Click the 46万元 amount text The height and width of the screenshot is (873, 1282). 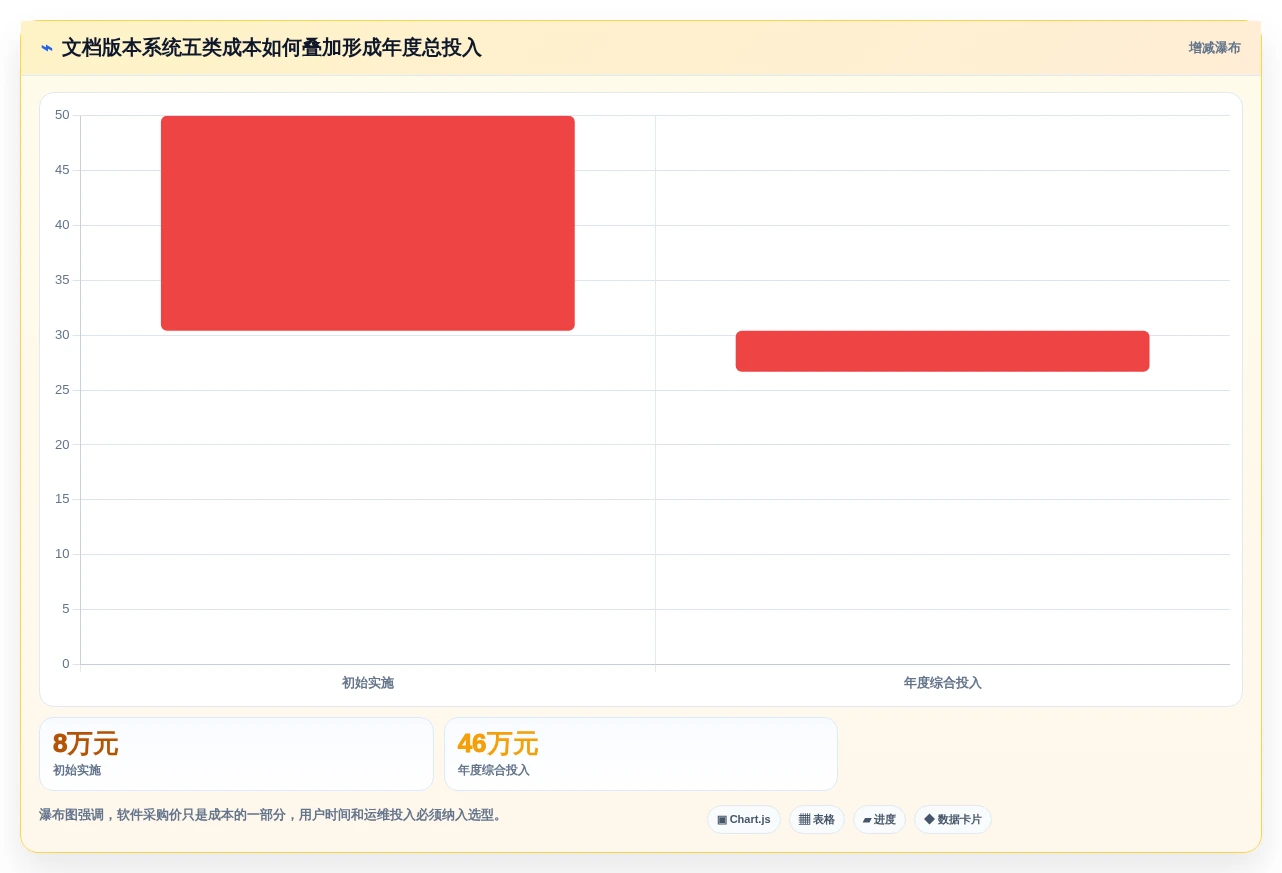coord(498,744)
